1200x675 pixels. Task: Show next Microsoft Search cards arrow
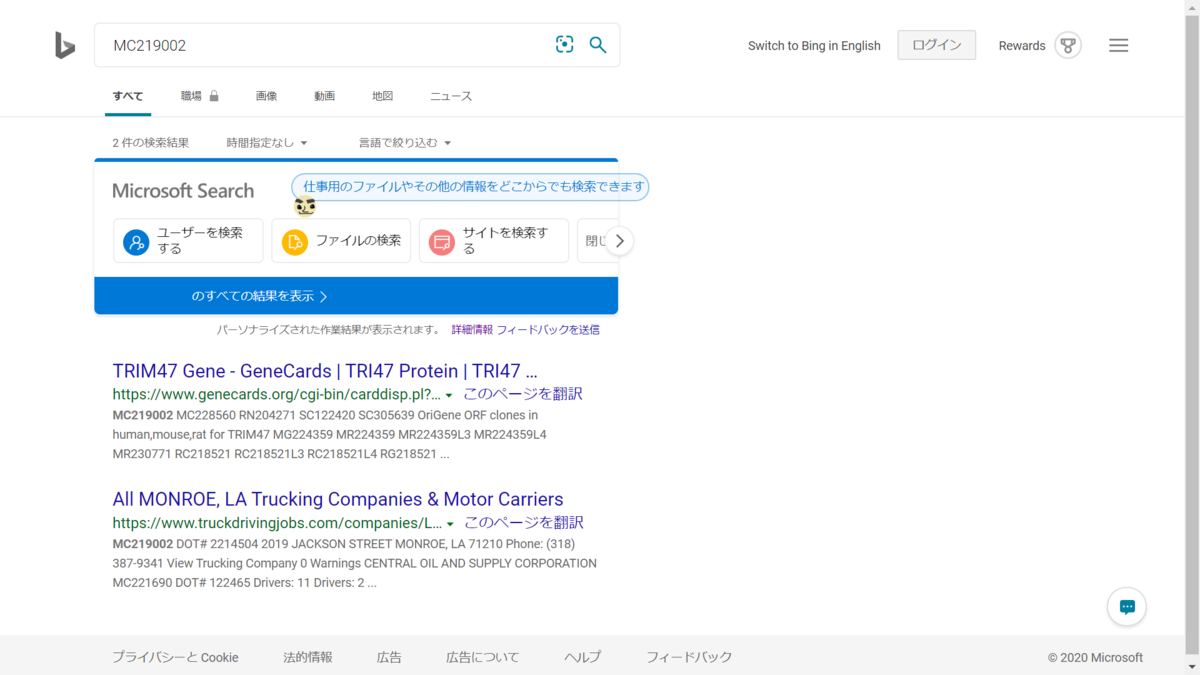coord(619,241)
